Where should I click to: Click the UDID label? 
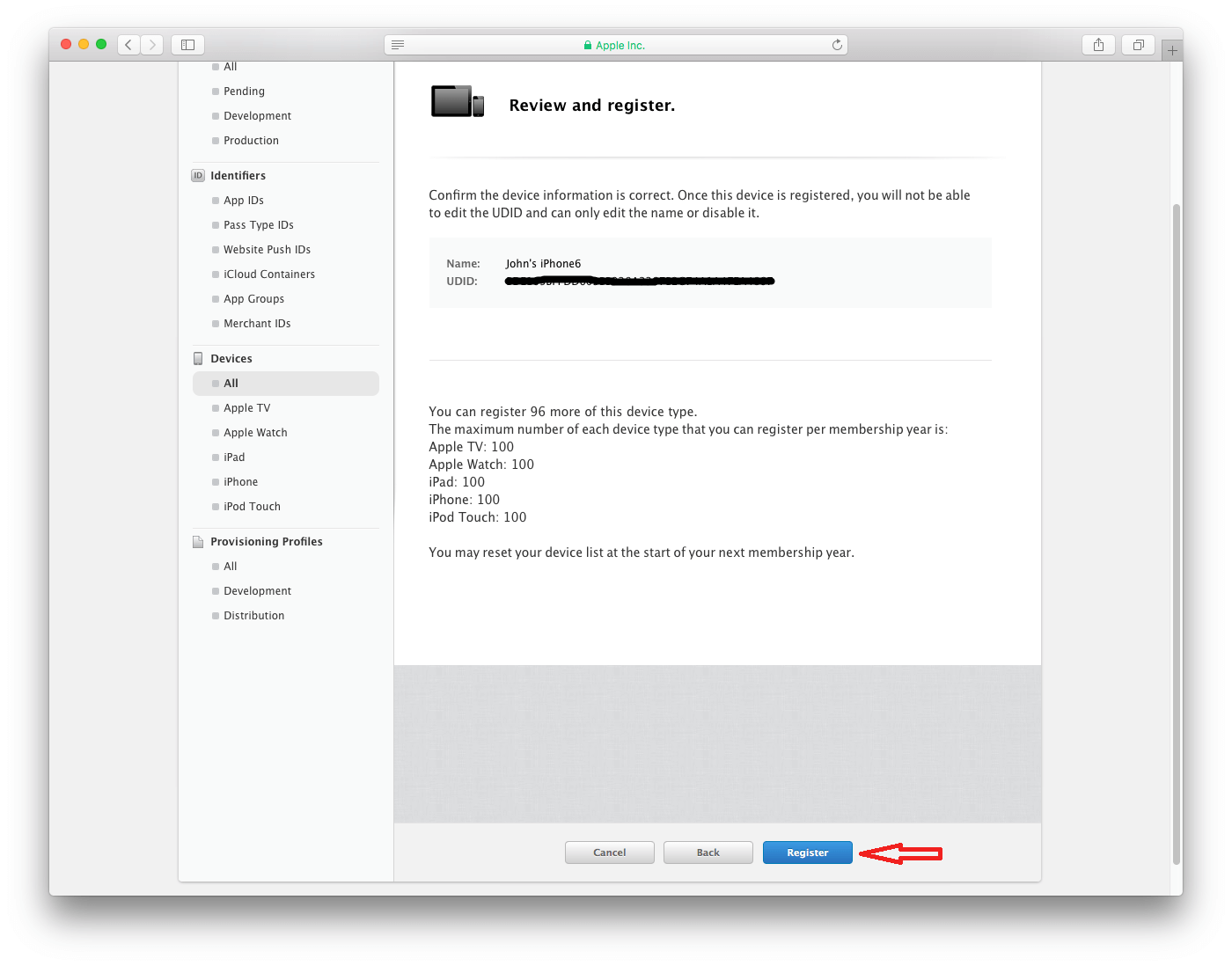point(462,282)
